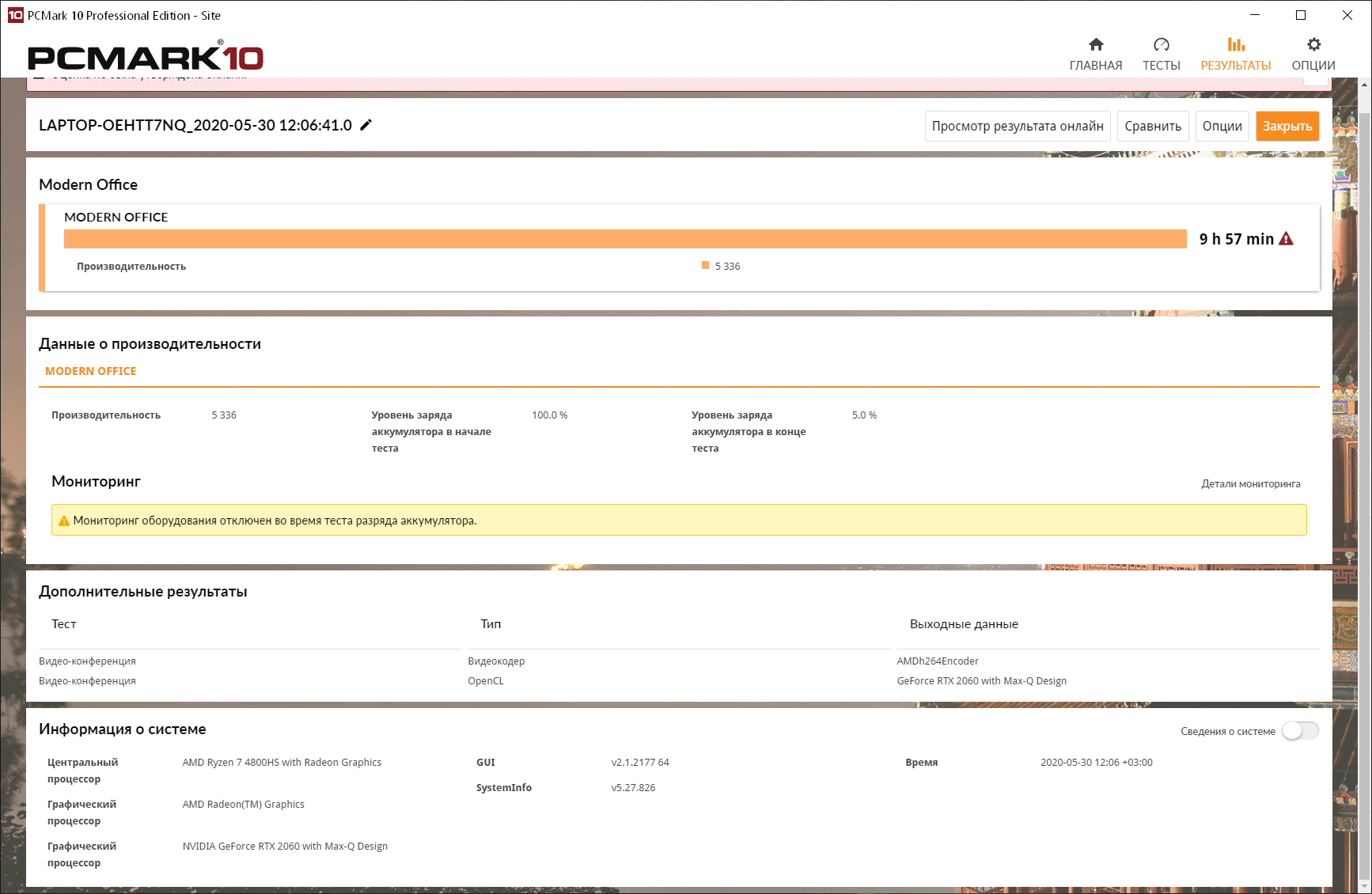Maximize the PCMark 10 window
The height and width of the screenshot is (894, 1372).
[x=1301, y=15]
